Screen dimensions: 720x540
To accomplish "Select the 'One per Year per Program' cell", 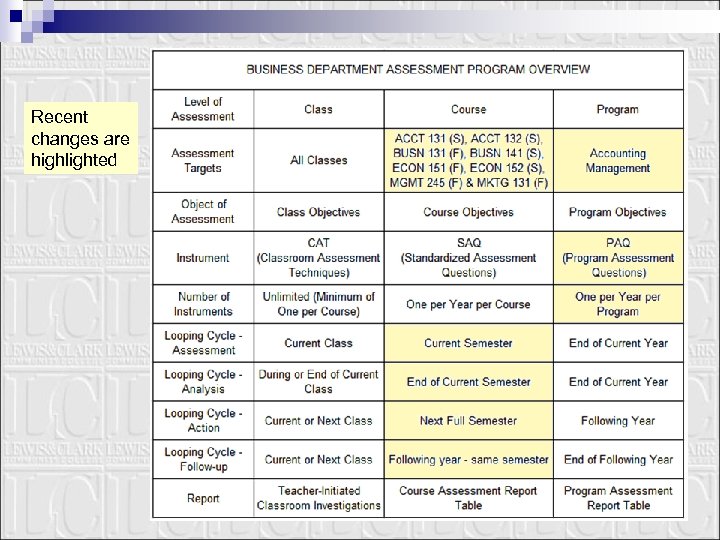I will click(618, 304).
